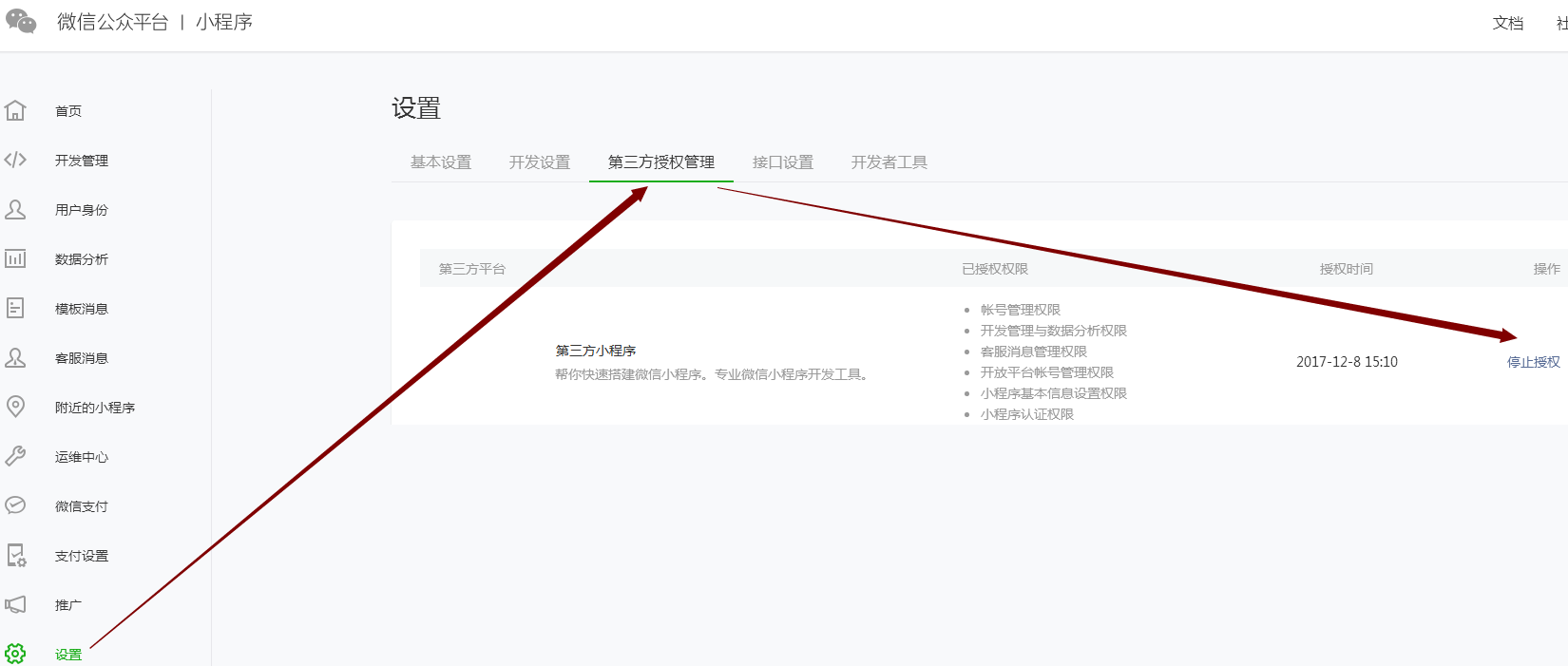This screenshot has width=1568, height=666.
Task: Open 运维中心 in the sidebar
Action: (82, 457)
